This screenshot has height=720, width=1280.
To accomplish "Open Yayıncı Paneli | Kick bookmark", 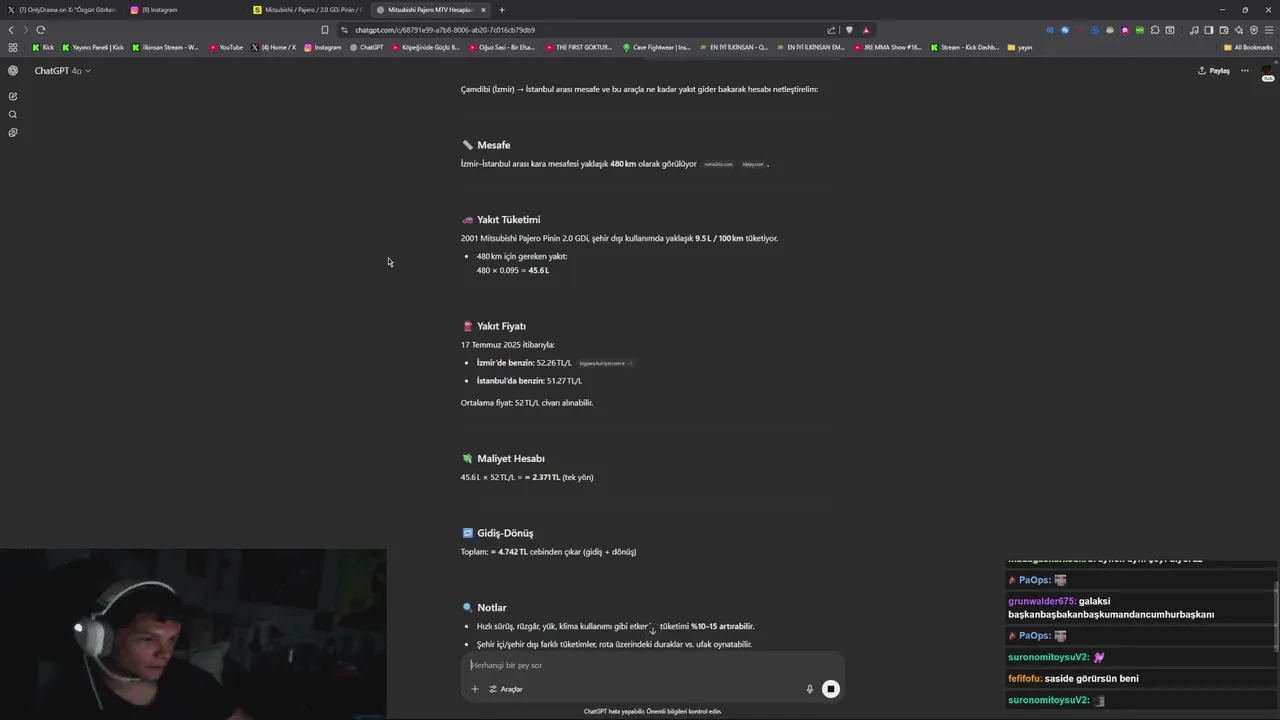I will [93, 47].
